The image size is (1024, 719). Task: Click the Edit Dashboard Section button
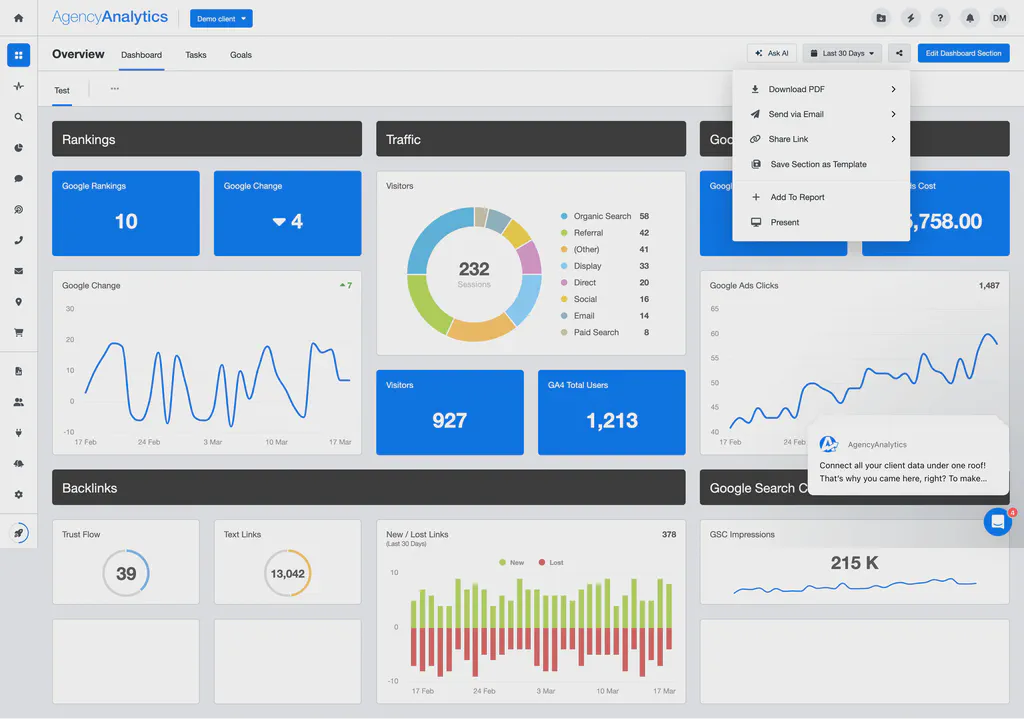point(963,53)
